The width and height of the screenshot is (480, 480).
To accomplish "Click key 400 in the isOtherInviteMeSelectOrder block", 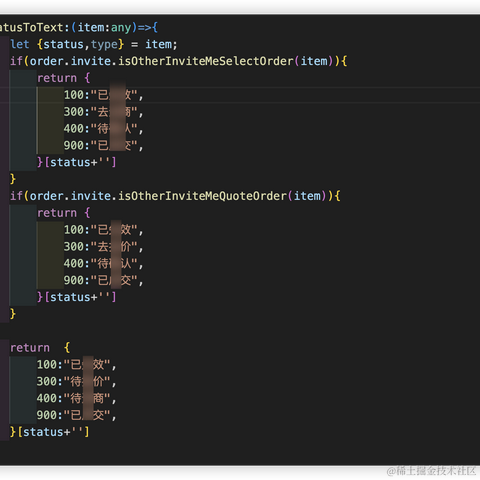I will click(x=74, y=129).
